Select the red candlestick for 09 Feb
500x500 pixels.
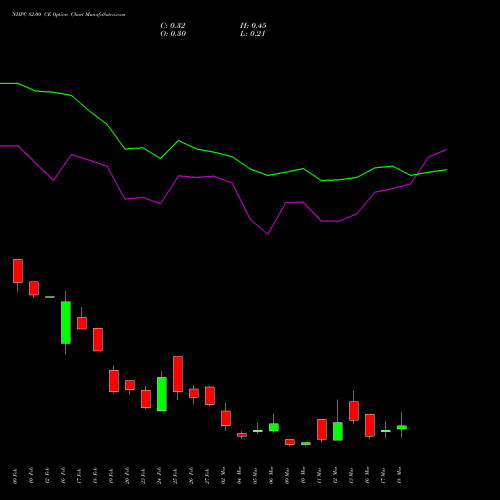pos(18,271)
